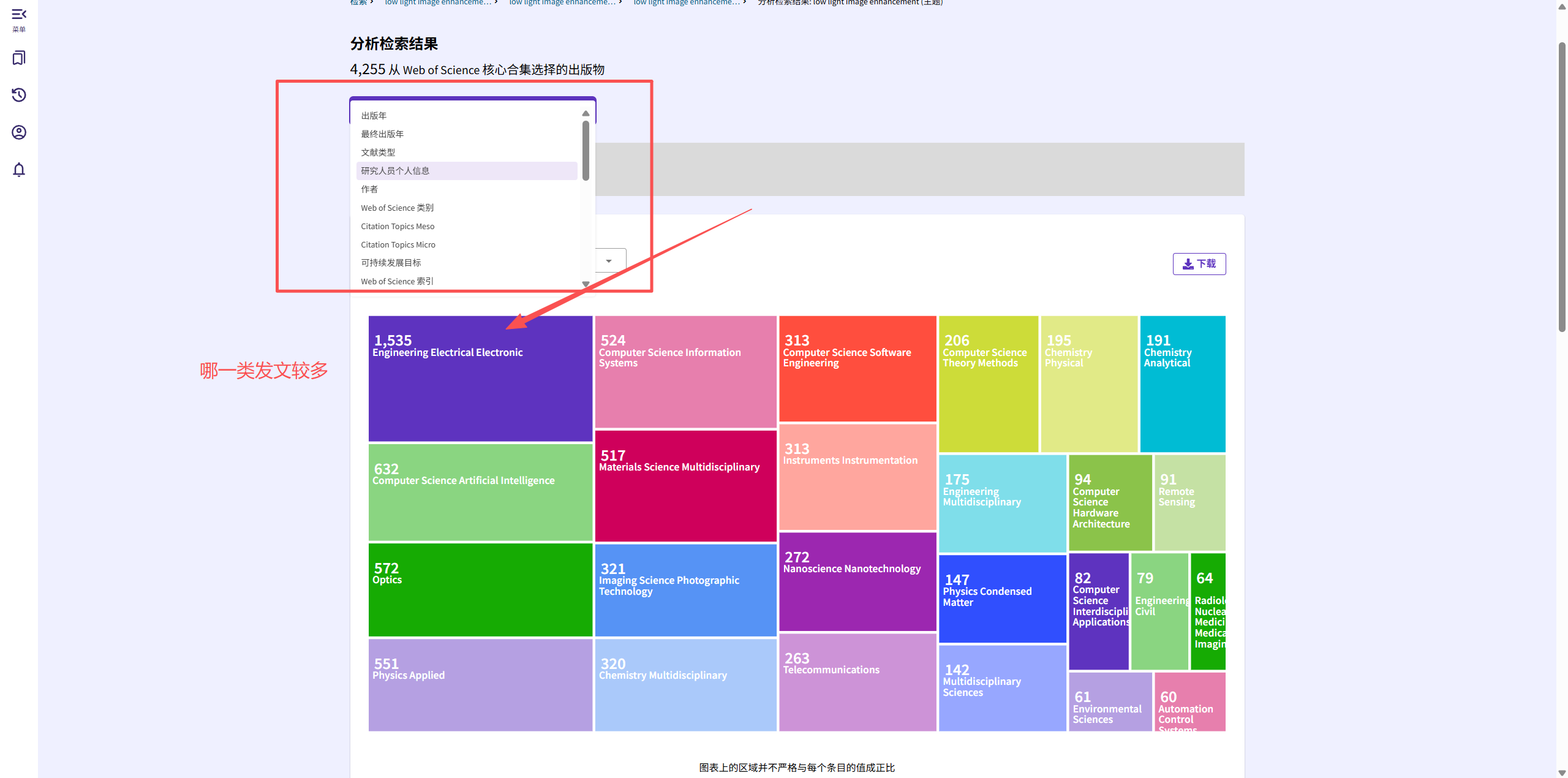The width and height of the screenshot is (1568, 778).
Task: Select 可持续发展目标 in the list
Action: (x=391, y=263)
